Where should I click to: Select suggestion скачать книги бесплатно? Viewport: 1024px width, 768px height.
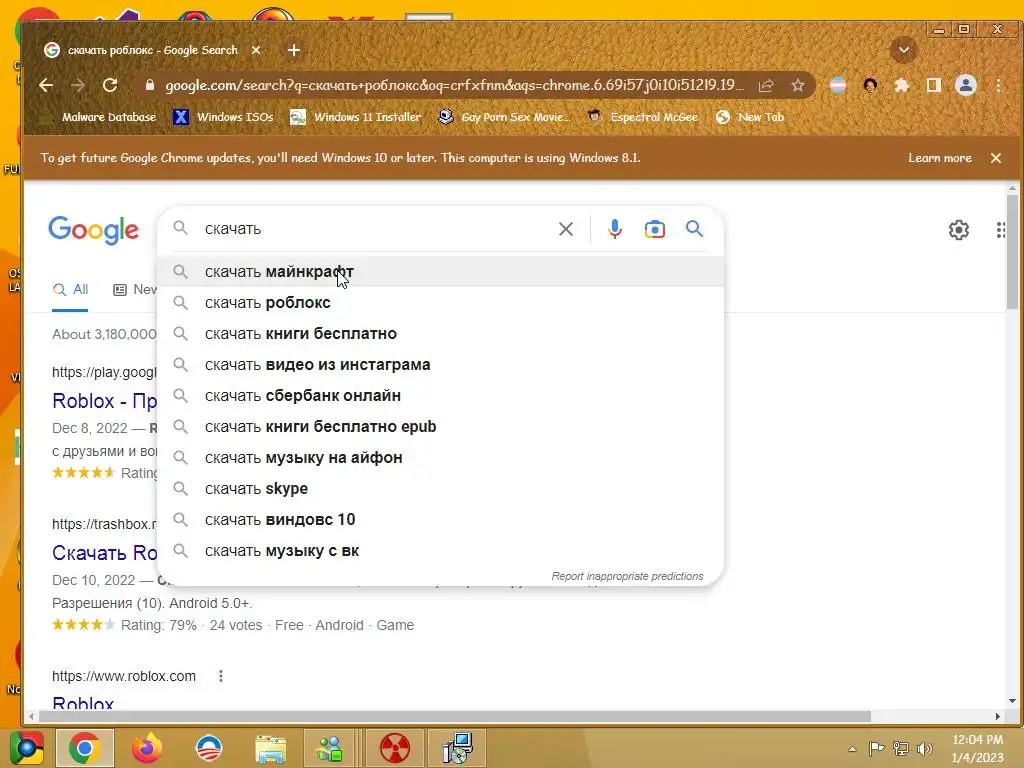pos(441,334)
